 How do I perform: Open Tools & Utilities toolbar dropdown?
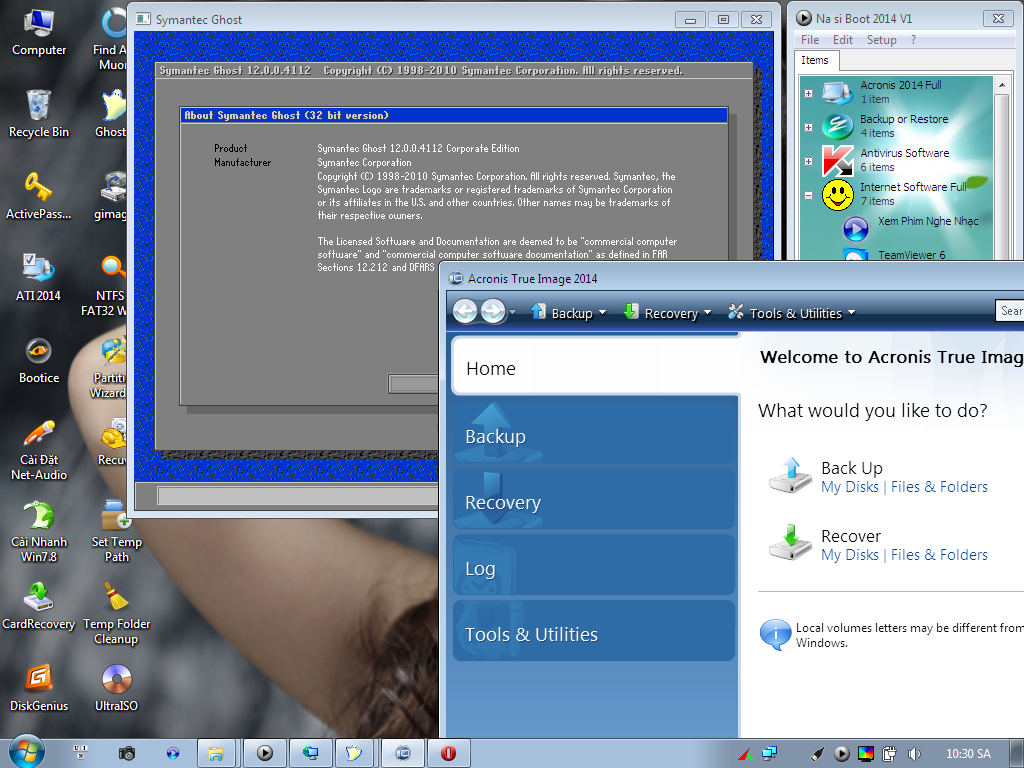click(x=792, y=313)
